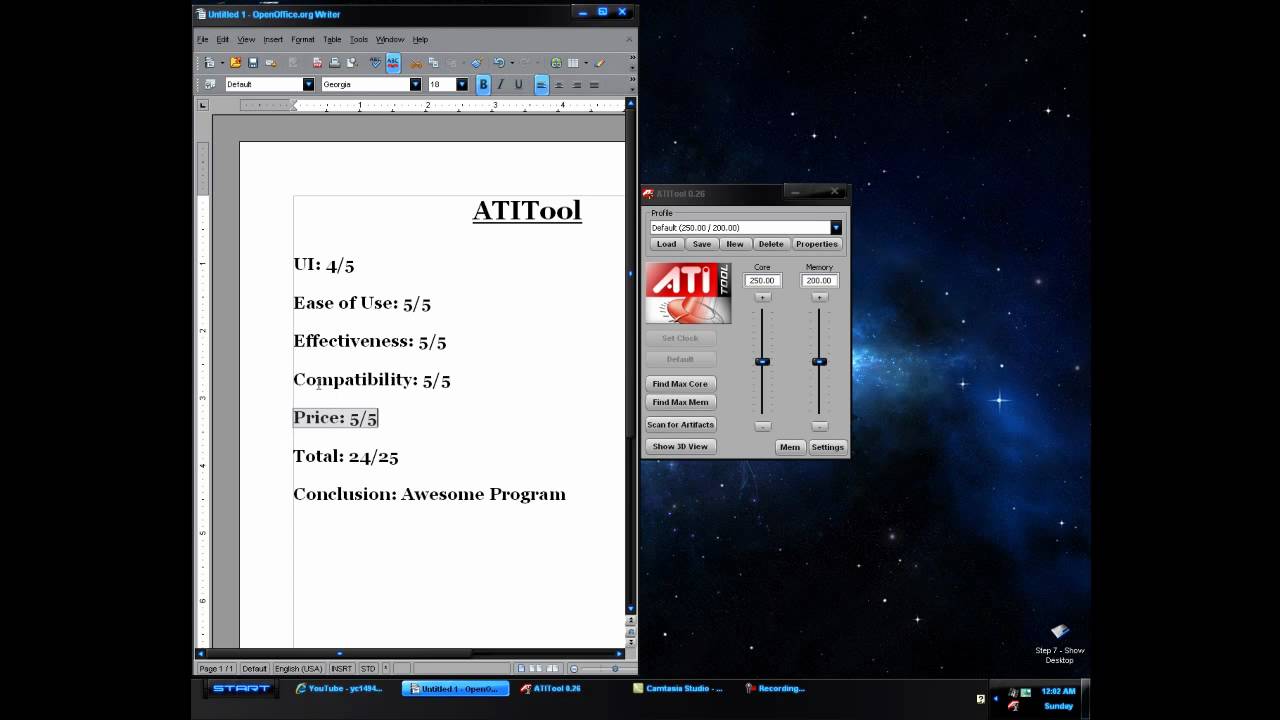The height and width of the screenshot is (720, 1280).
Task: Click the New document icon in Writer
Action: 209,62
